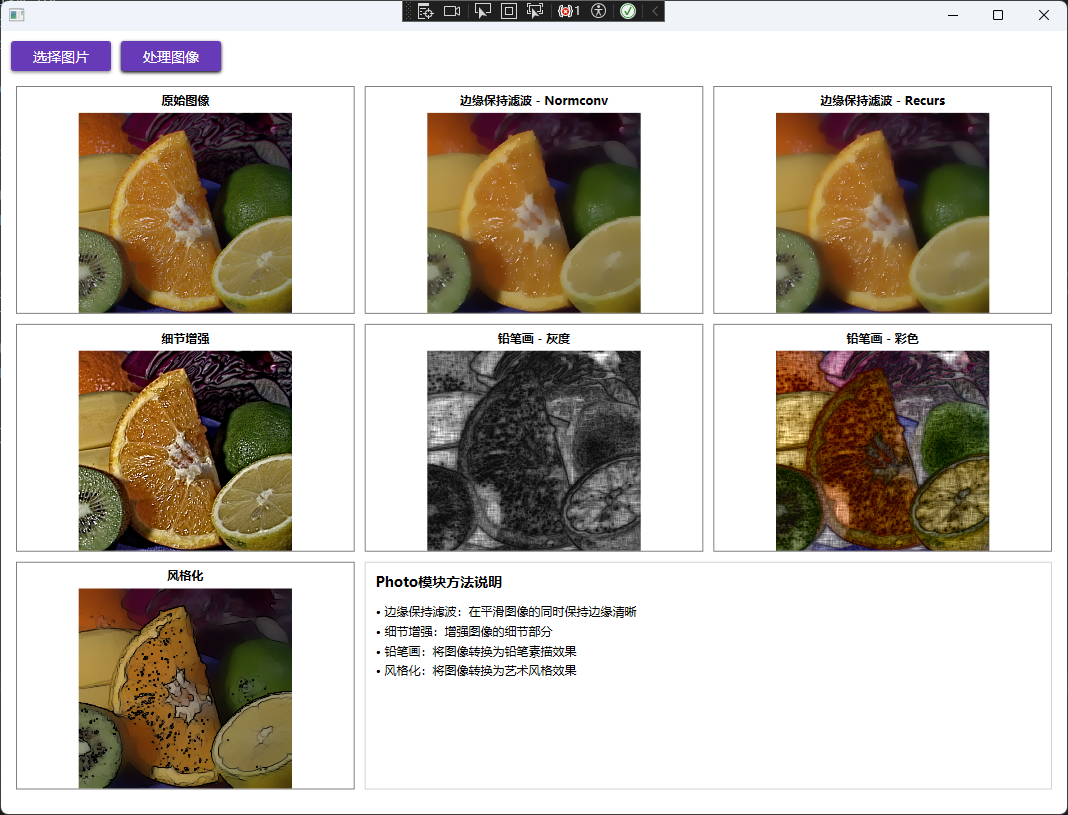Open the grayscale pencil sketch preview
1068x815 pixels.
click(533, 450)
